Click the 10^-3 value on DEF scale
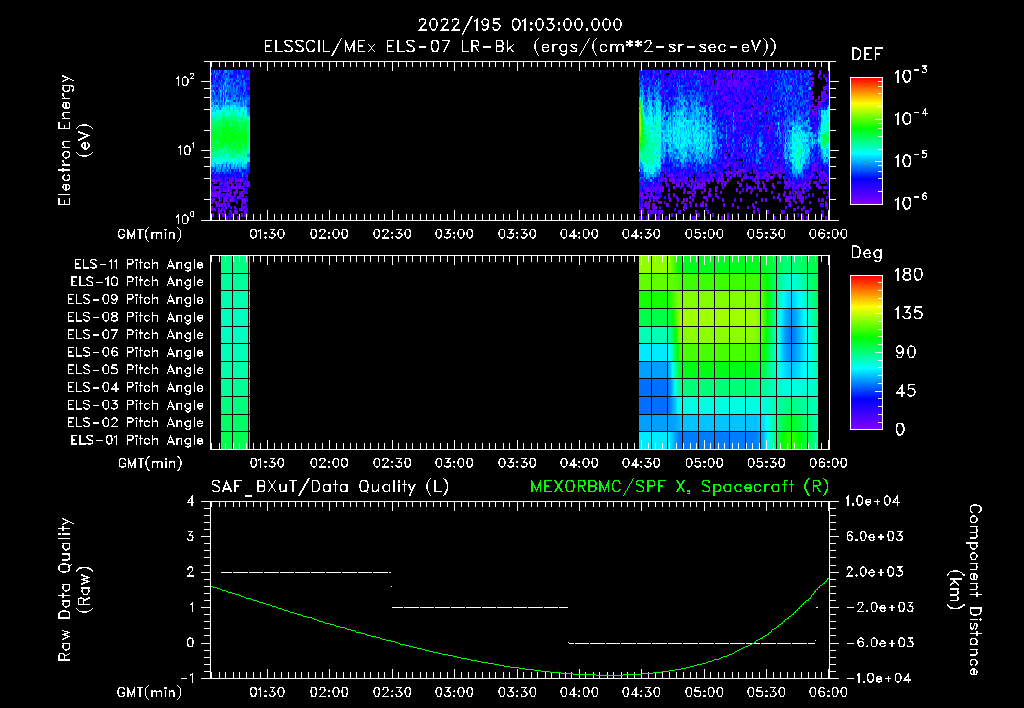The height and width of the screenshot is (708, 1024). point(910,76)
